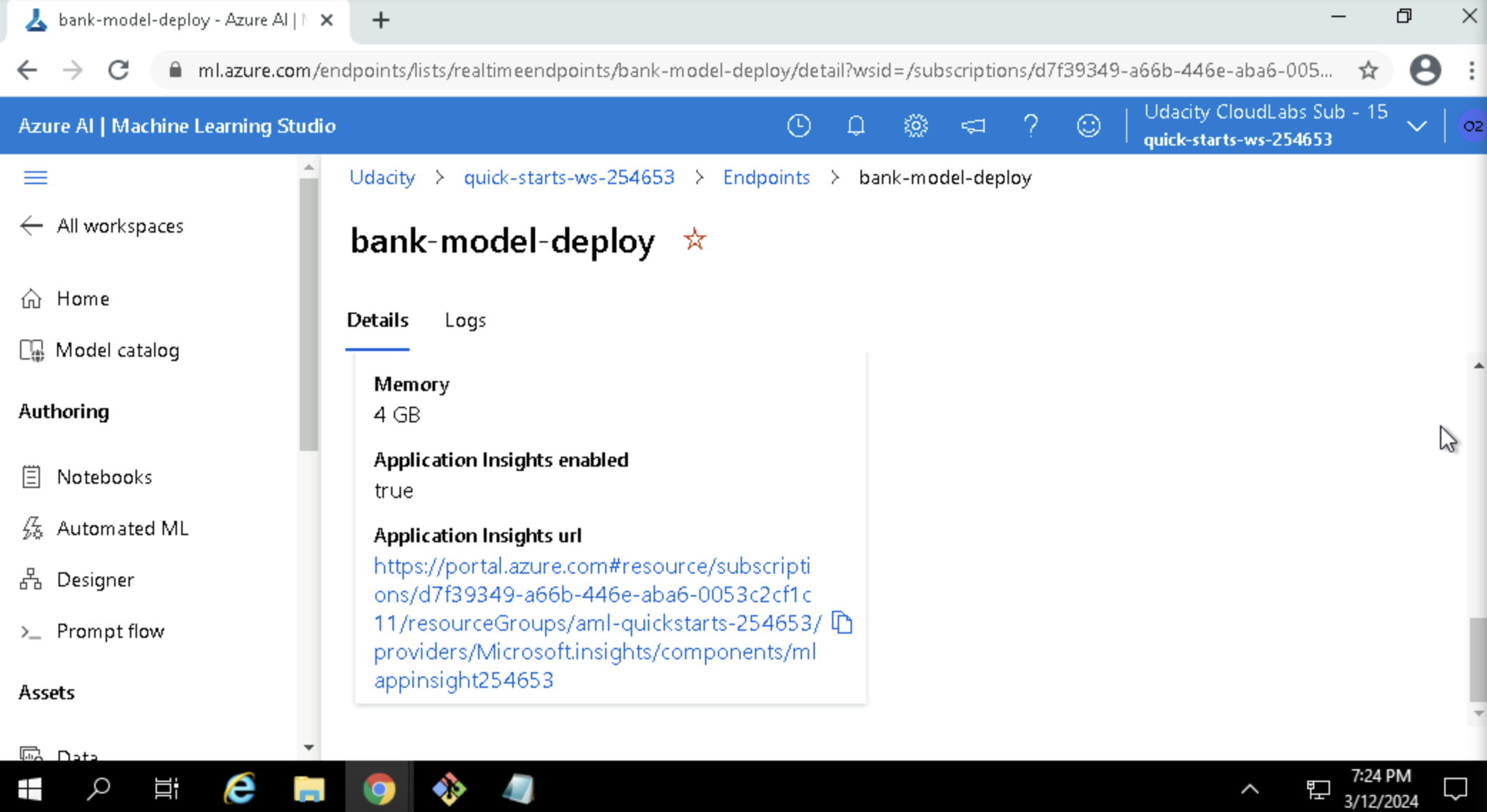Go back to All workspaces

click(x=102, y=226)
